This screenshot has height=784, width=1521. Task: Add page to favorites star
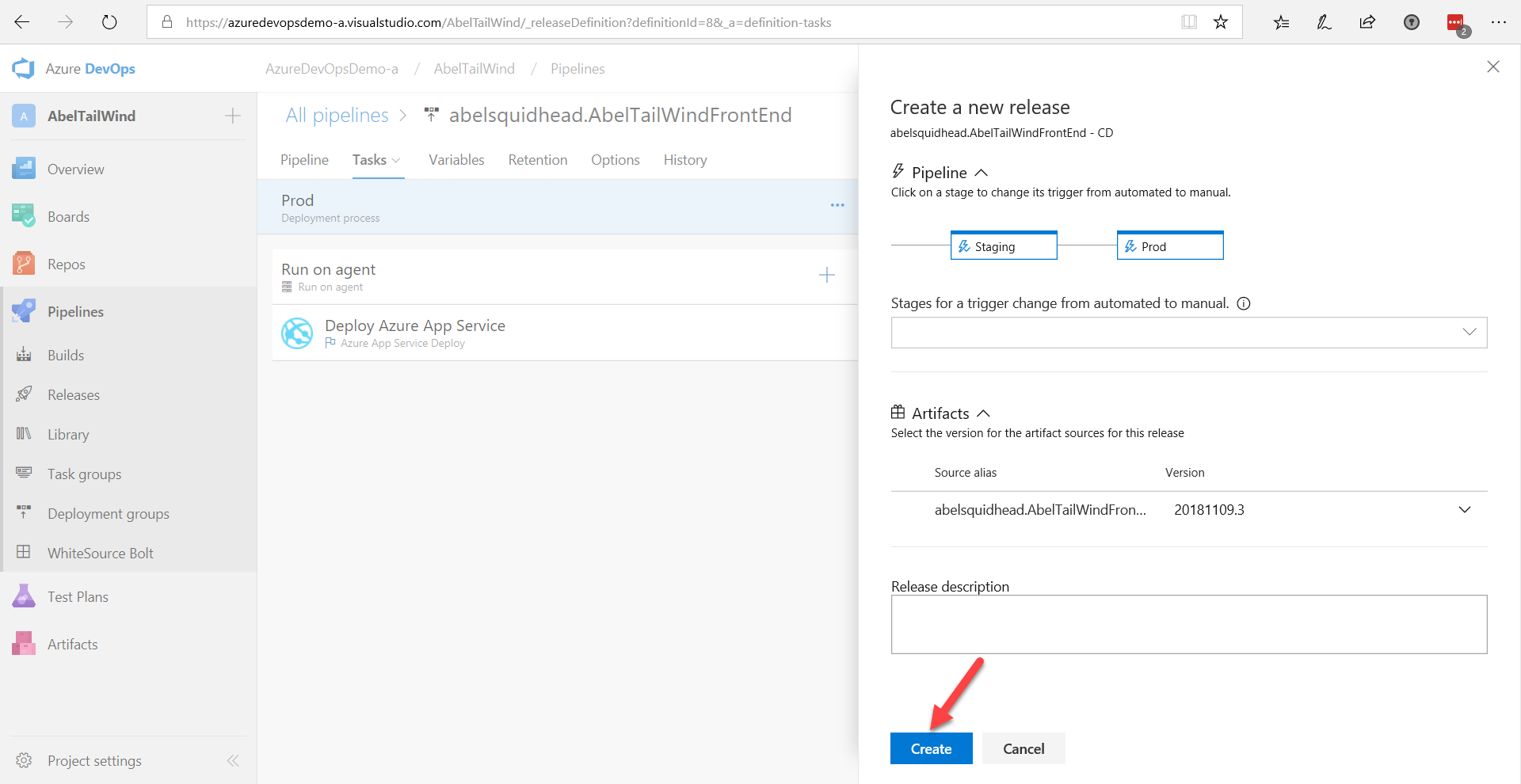tap(1221, 22)
